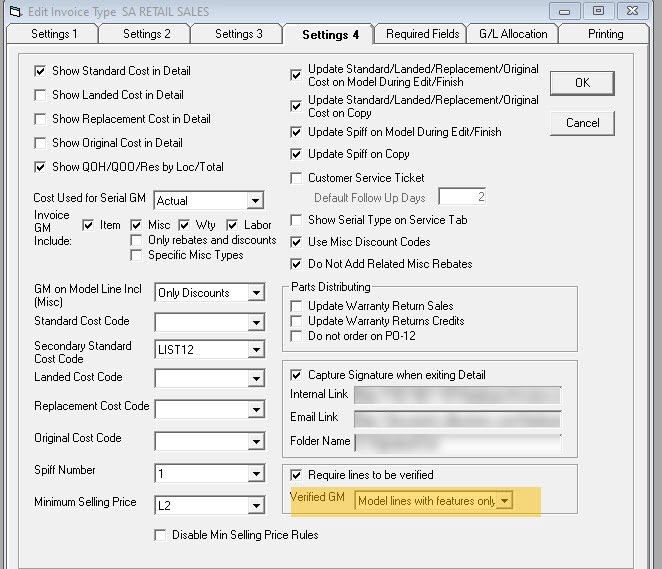Switch to G/L Allocation tab
Screen dimensions: 662x569
click(x=513, y=34)
